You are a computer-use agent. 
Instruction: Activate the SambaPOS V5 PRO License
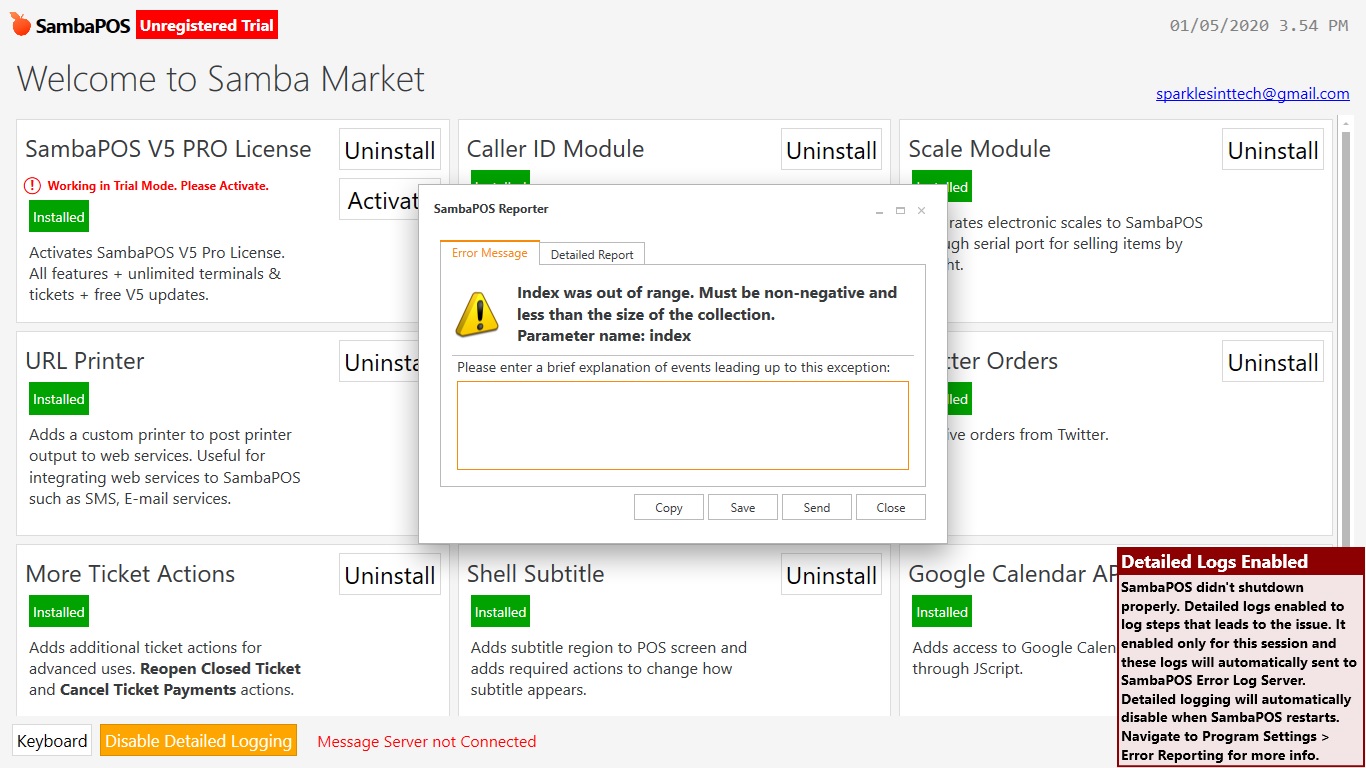click(380, 200)
